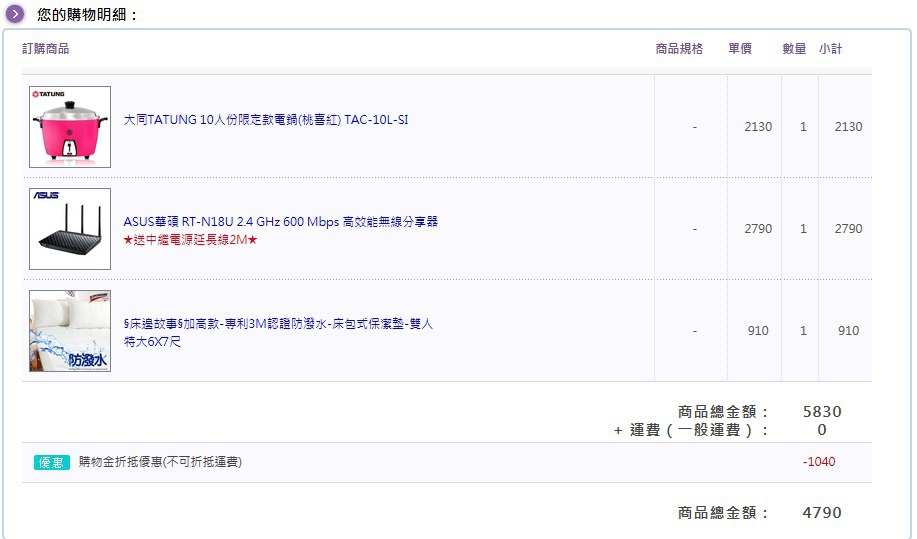
Task: Click the -1040 discount amount
Action: tap(819, 462)
